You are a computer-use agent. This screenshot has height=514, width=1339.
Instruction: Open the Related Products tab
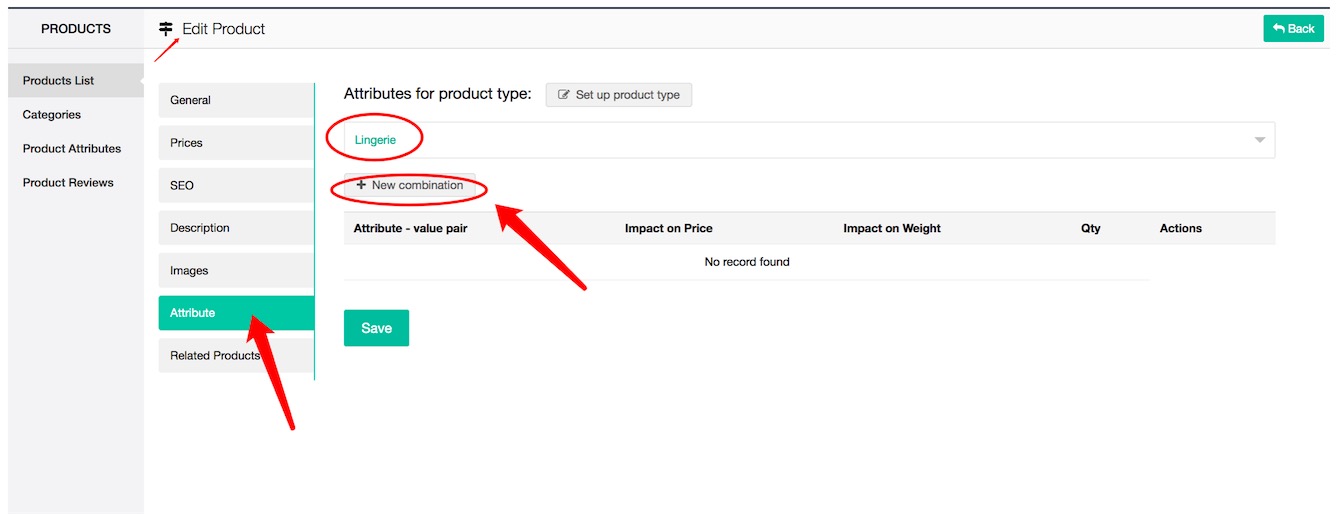tap(215, 356)
